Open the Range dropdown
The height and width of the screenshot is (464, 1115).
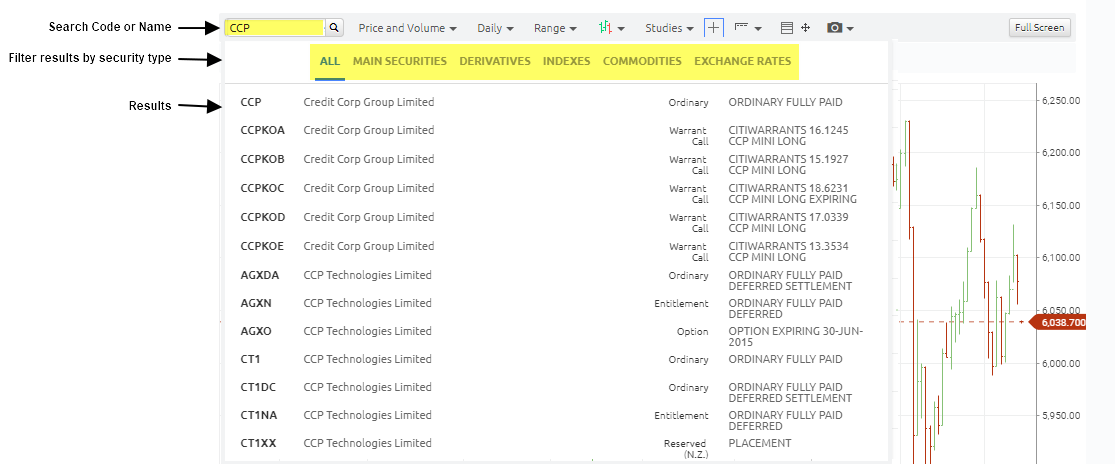[x=555, y=28]
